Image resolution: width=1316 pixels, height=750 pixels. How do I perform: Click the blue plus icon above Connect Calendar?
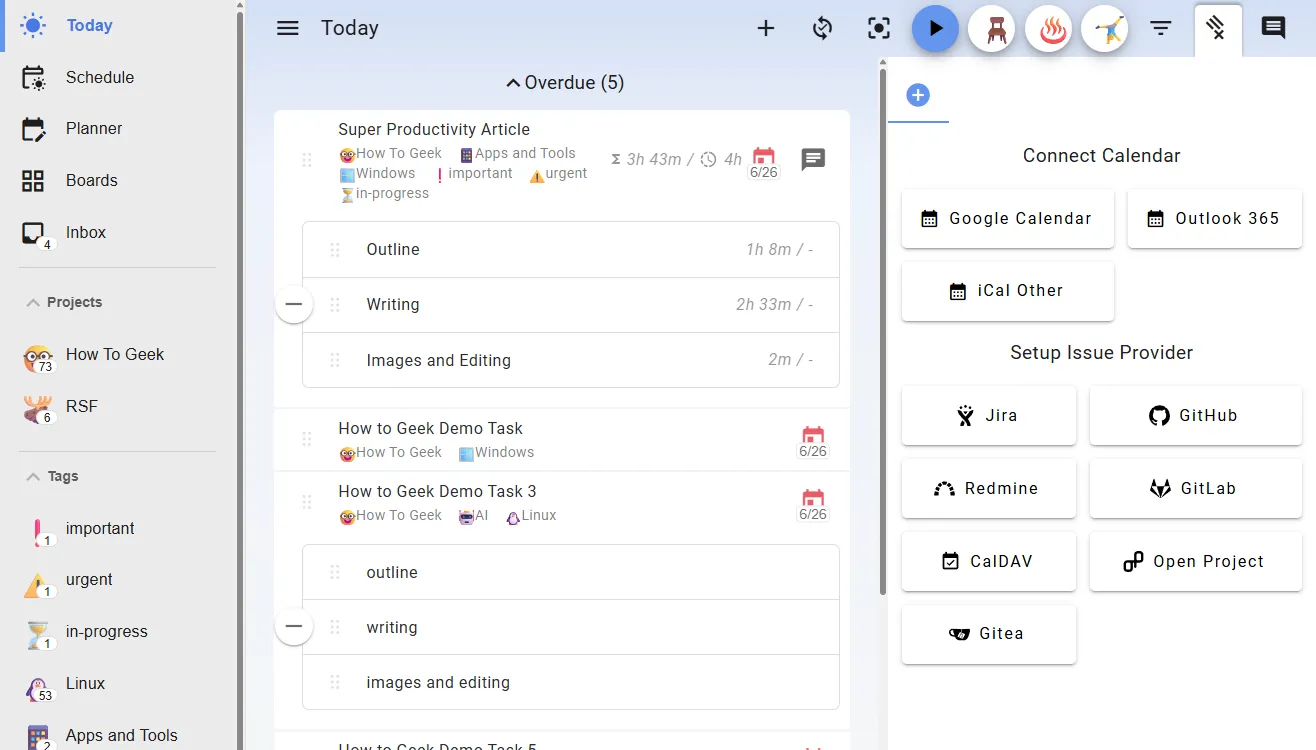tap(918, 94)
